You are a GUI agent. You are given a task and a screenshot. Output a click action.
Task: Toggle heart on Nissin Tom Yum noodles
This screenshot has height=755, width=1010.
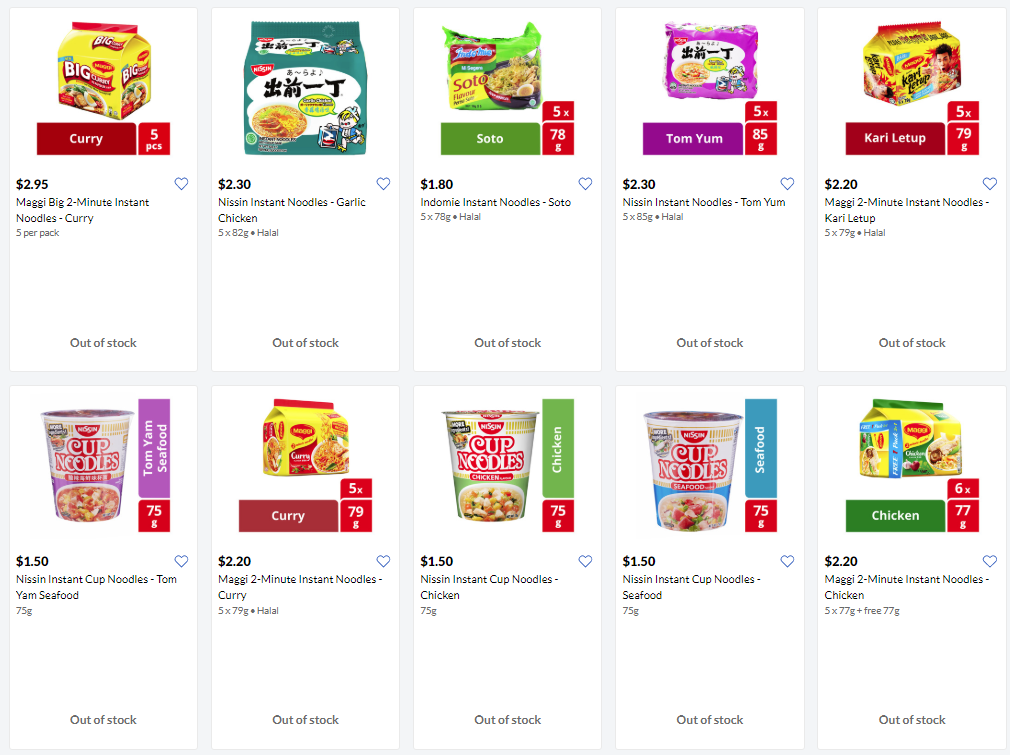pos(787,184)
